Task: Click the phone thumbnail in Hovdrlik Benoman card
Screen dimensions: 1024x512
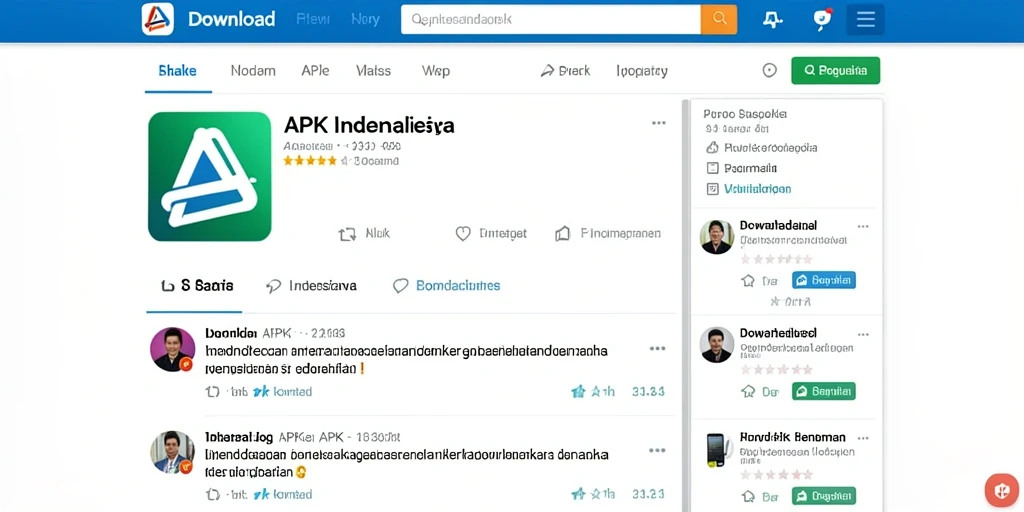Action: (x=716, y=449)
